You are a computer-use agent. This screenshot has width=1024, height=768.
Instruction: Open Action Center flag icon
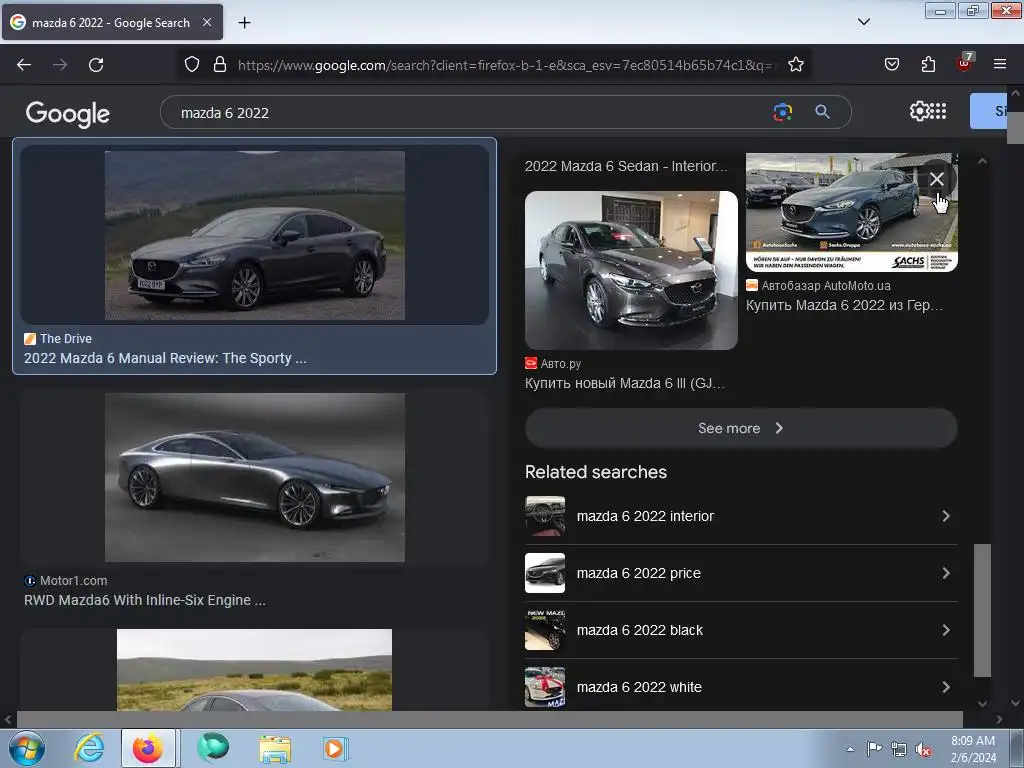point(874,749)
